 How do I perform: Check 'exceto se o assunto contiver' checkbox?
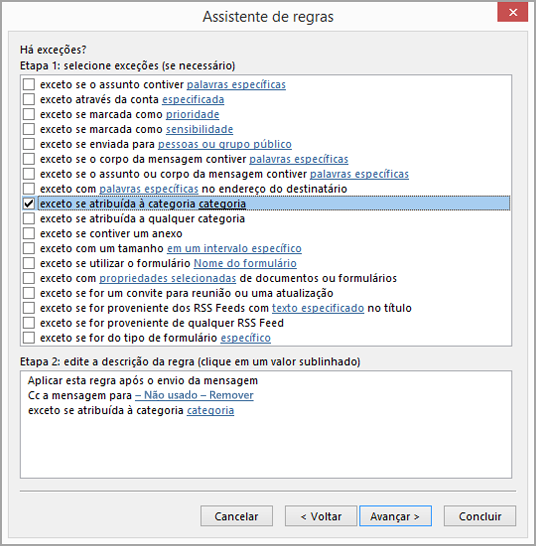point(29,84)
